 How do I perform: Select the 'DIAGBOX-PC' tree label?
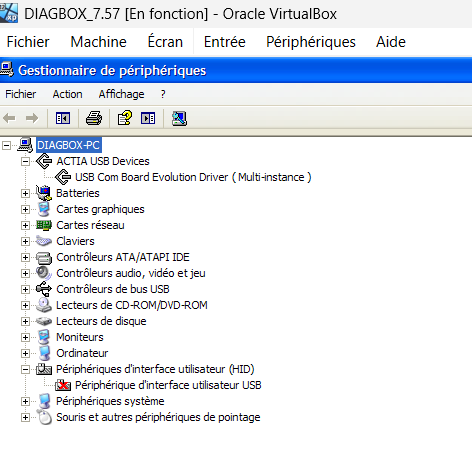(68, 145)
